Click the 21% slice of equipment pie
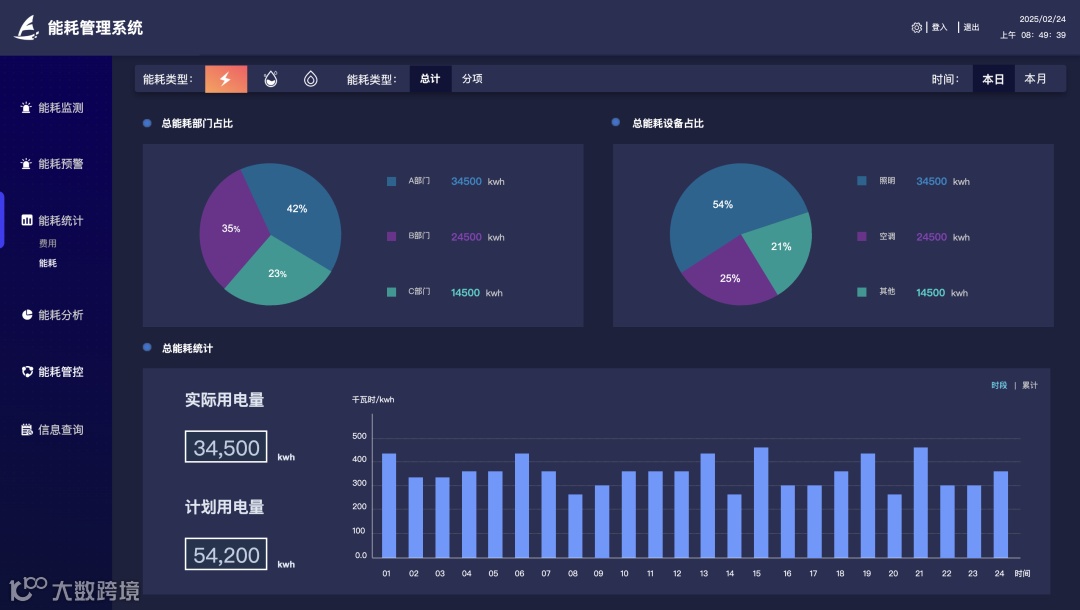1080x610 pixels. [782, 248]
